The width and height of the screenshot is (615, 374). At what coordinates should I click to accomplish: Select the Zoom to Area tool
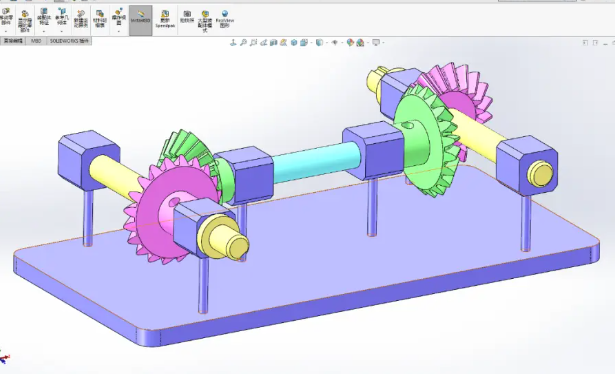pos(253,42)
